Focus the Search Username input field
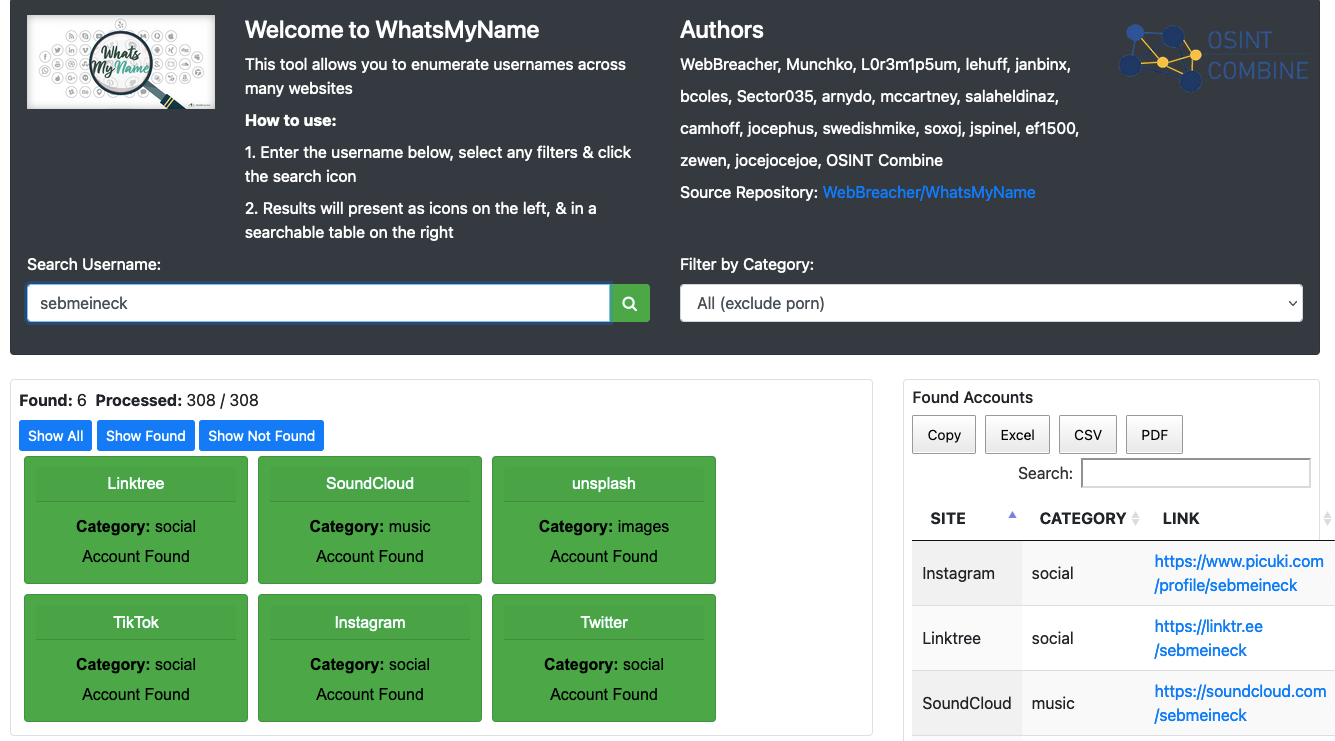This screenshot has width=1335, height=741. click(318, 303)
